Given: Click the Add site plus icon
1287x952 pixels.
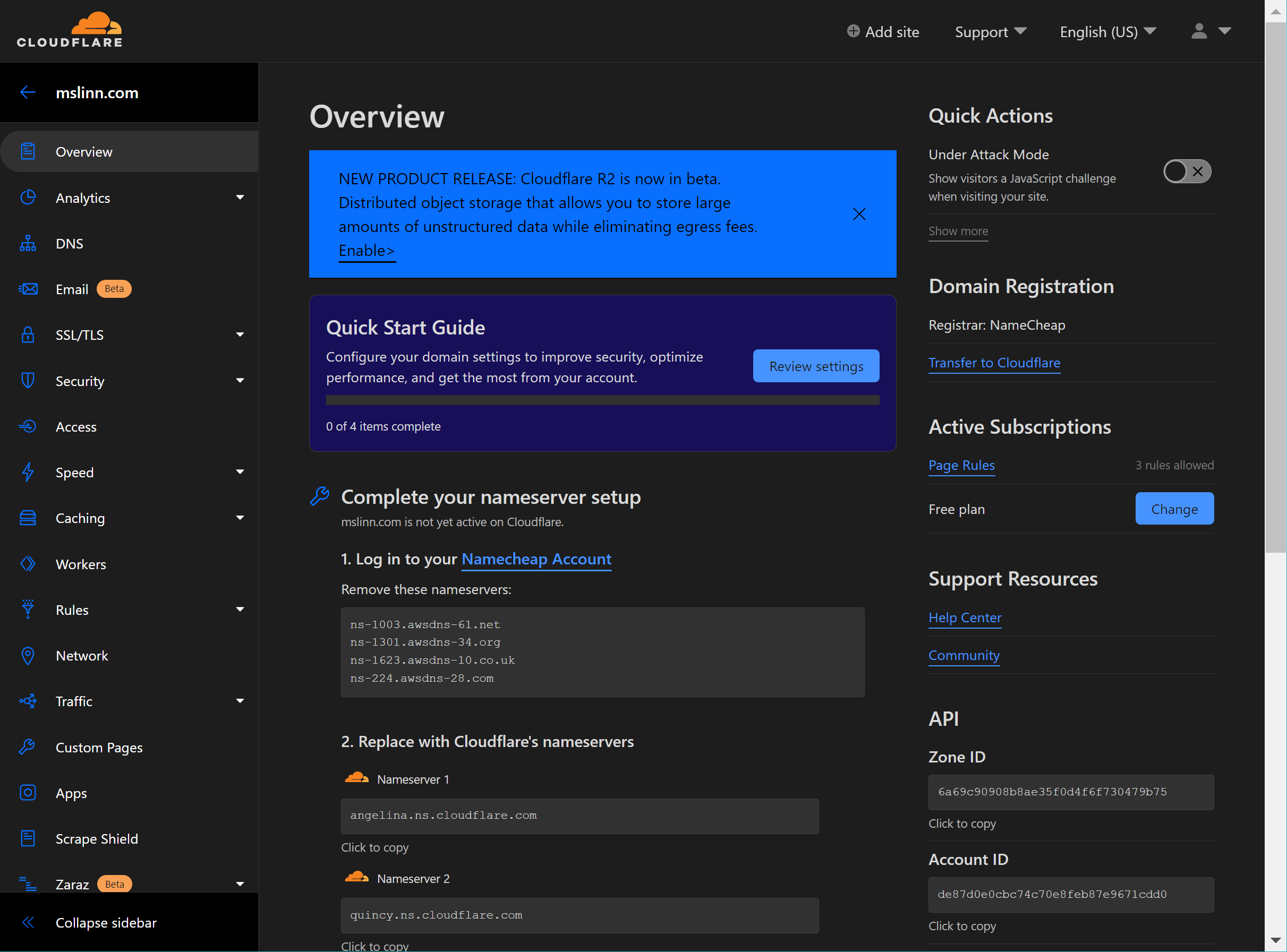Looking at the screenshot, I should pyautogui.click(x=853, y=31).
